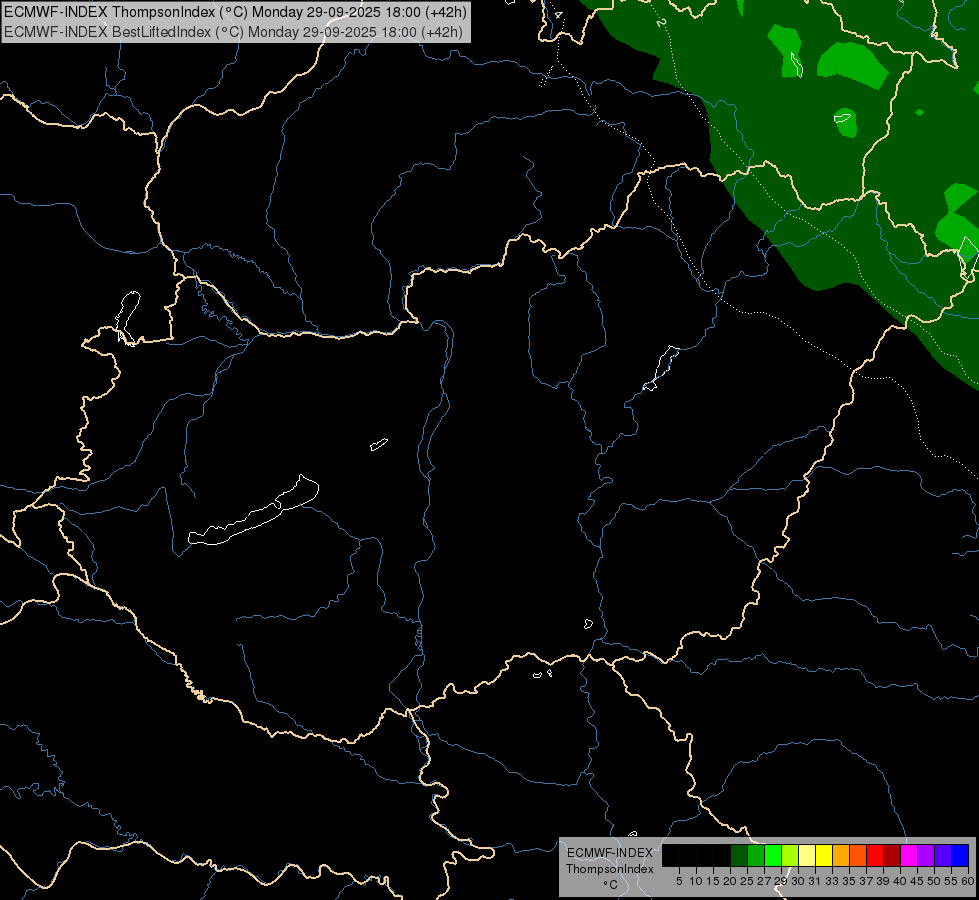This screenshot has height=900, width=979.
Task: Click legend tick value 33
Action: coord(832,881)
